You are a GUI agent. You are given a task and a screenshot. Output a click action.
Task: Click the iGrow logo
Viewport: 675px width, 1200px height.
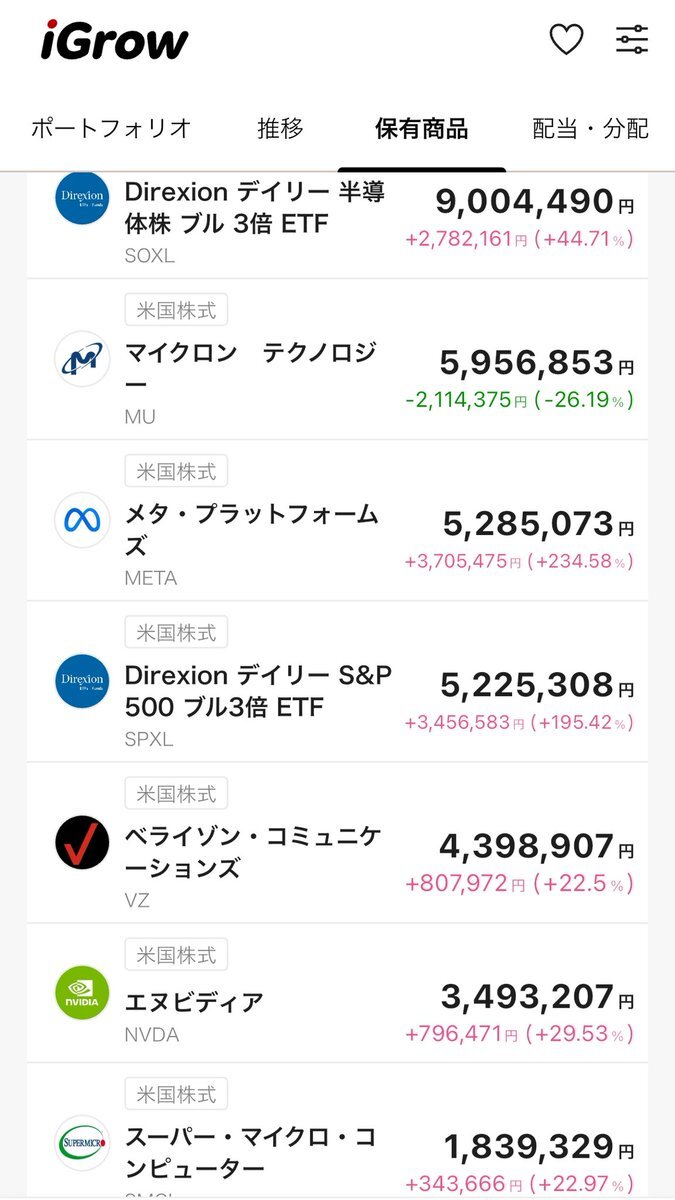(x=114, y=41)
